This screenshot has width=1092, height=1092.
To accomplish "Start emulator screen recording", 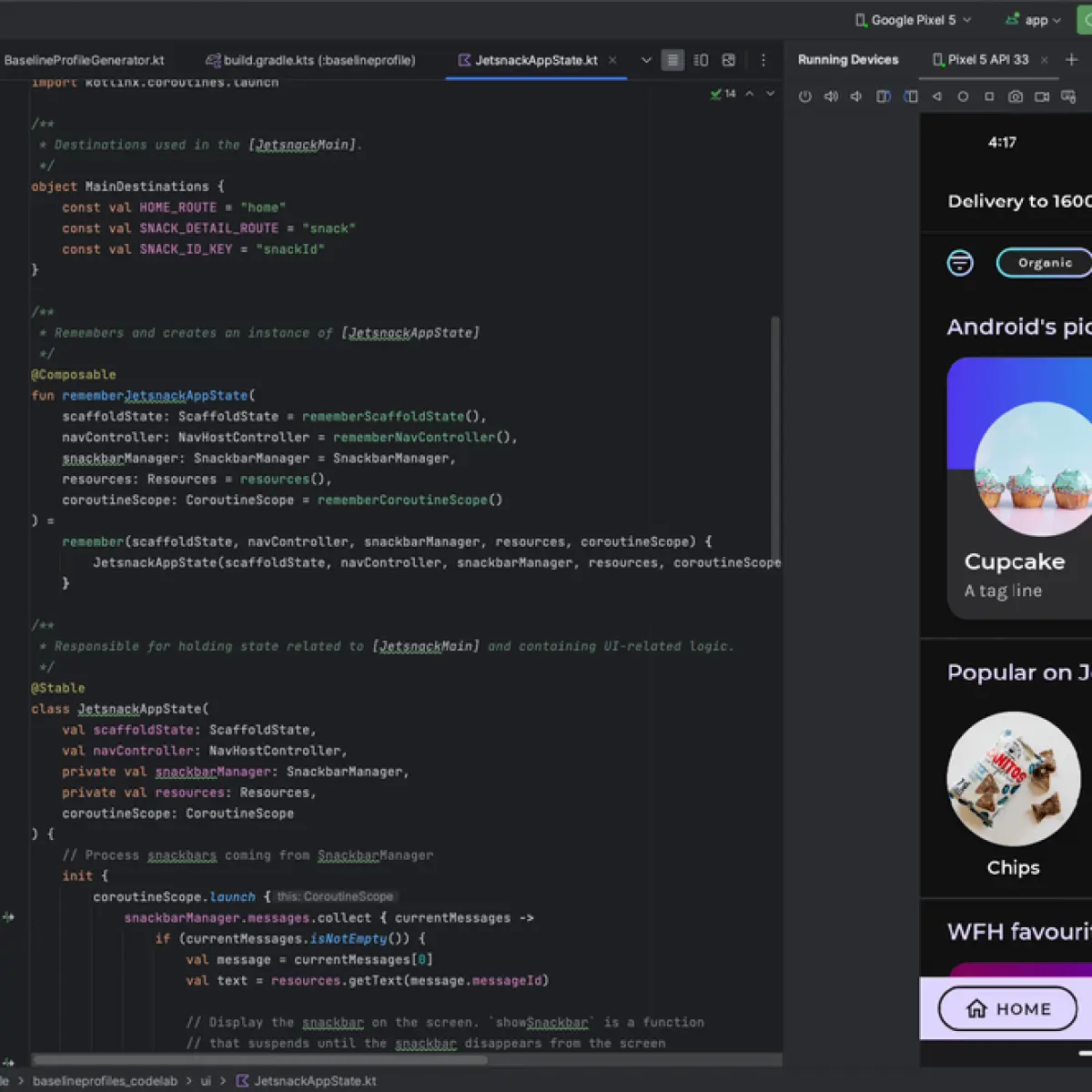I will pyautogui.click(x=1042, y=96).
